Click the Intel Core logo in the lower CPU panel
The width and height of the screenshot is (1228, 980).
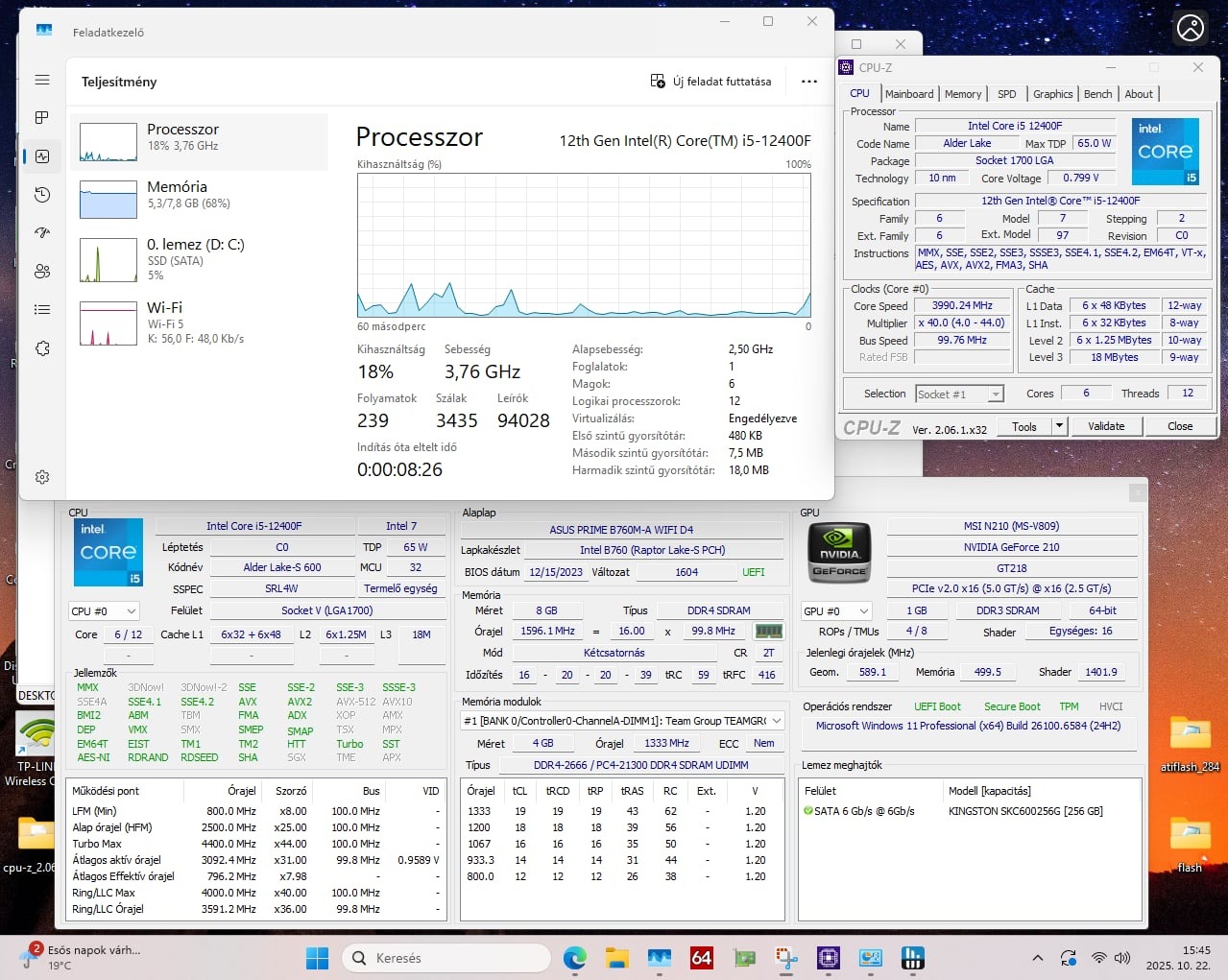[108, 552]
